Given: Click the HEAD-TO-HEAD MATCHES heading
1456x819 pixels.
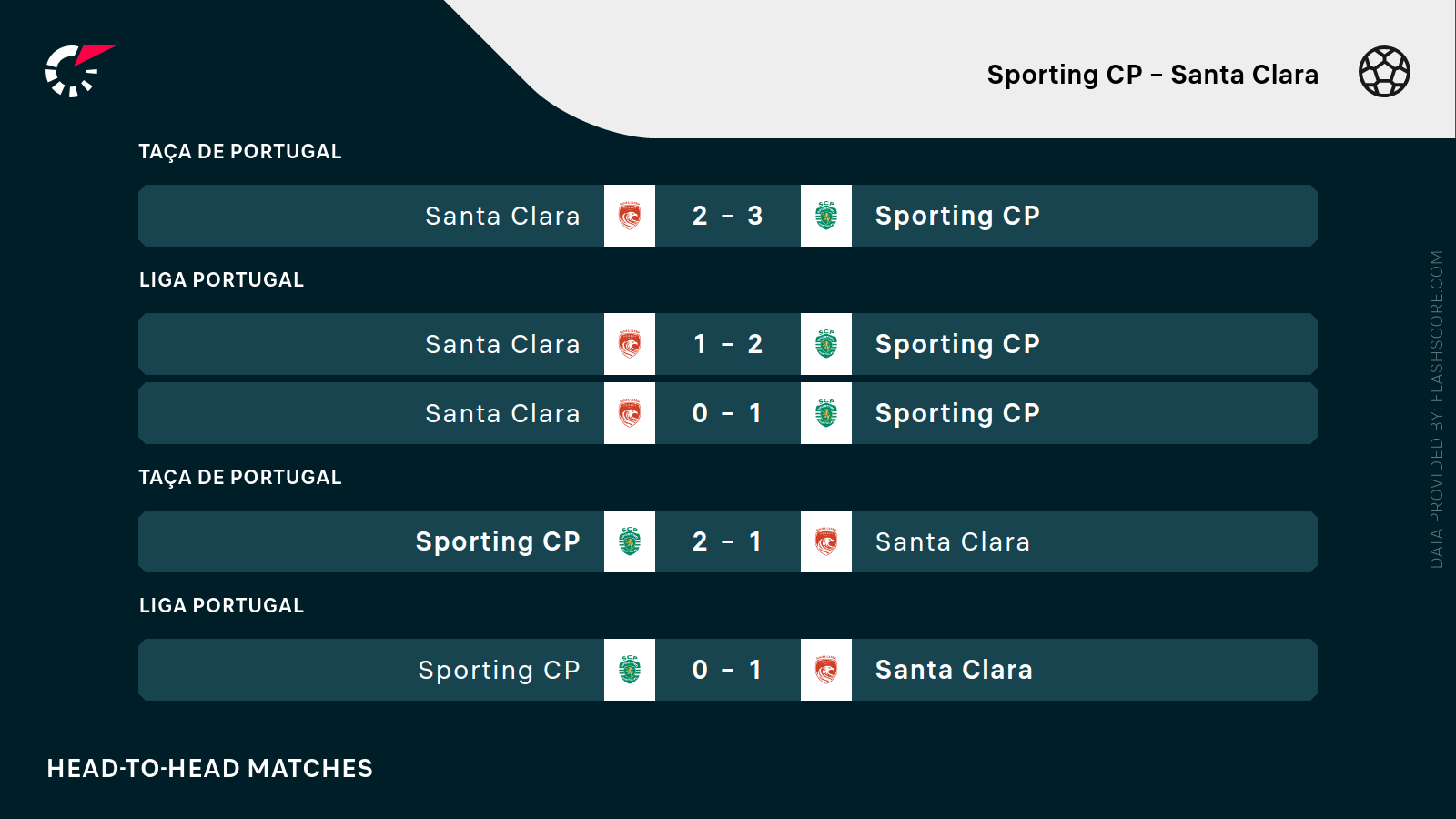Looking at the screenshot, I should (x=210, y=769).
